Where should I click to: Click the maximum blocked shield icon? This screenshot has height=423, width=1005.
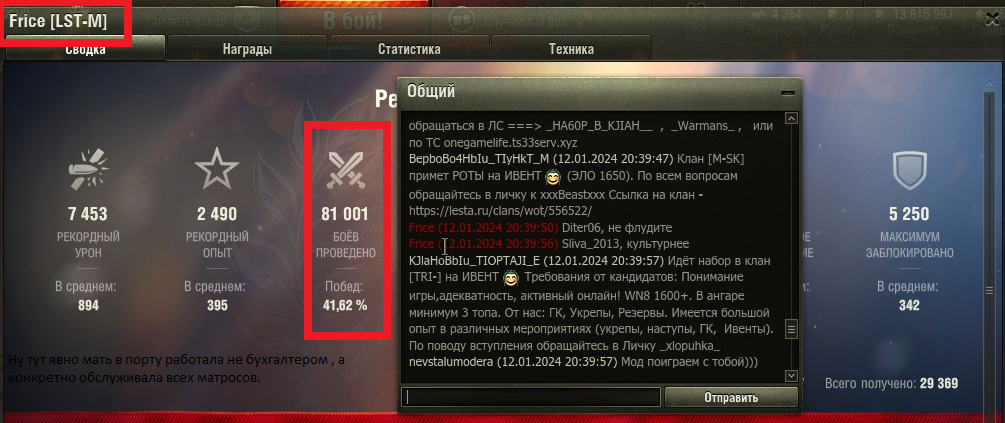pyautogui.click(x=909, y=170)
